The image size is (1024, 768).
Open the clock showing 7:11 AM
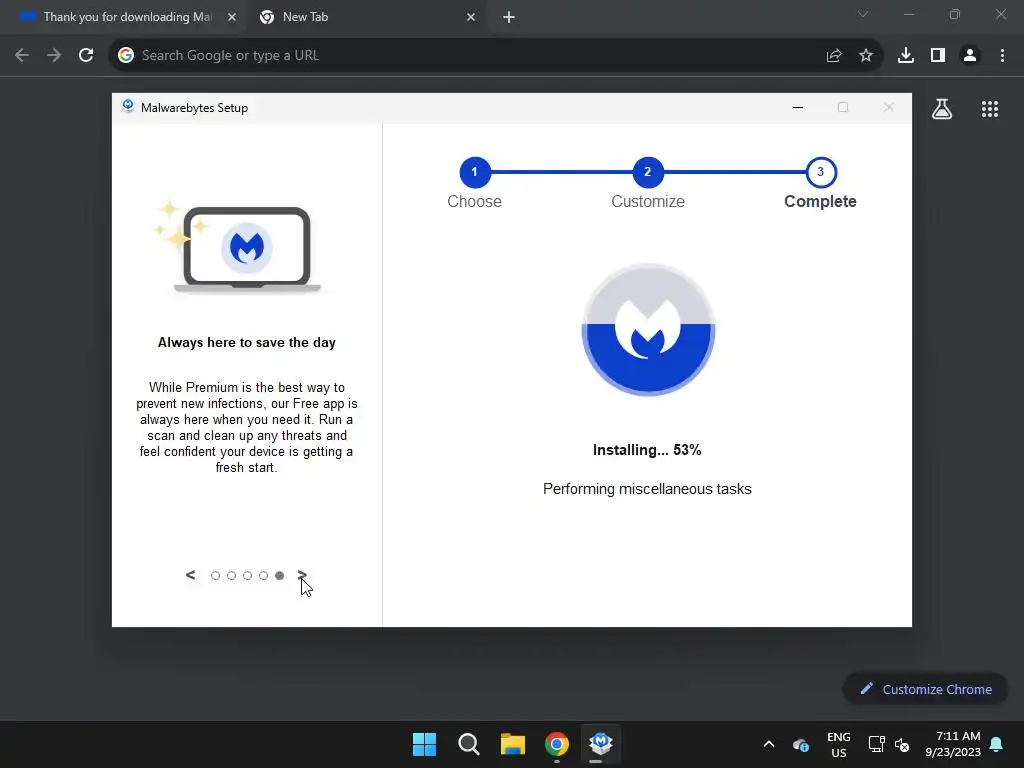point(953,744)
